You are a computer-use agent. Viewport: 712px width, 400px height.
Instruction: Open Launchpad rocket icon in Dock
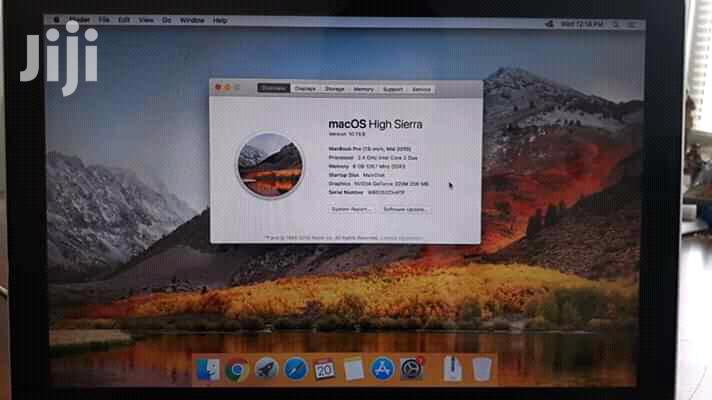click(266, 369)
